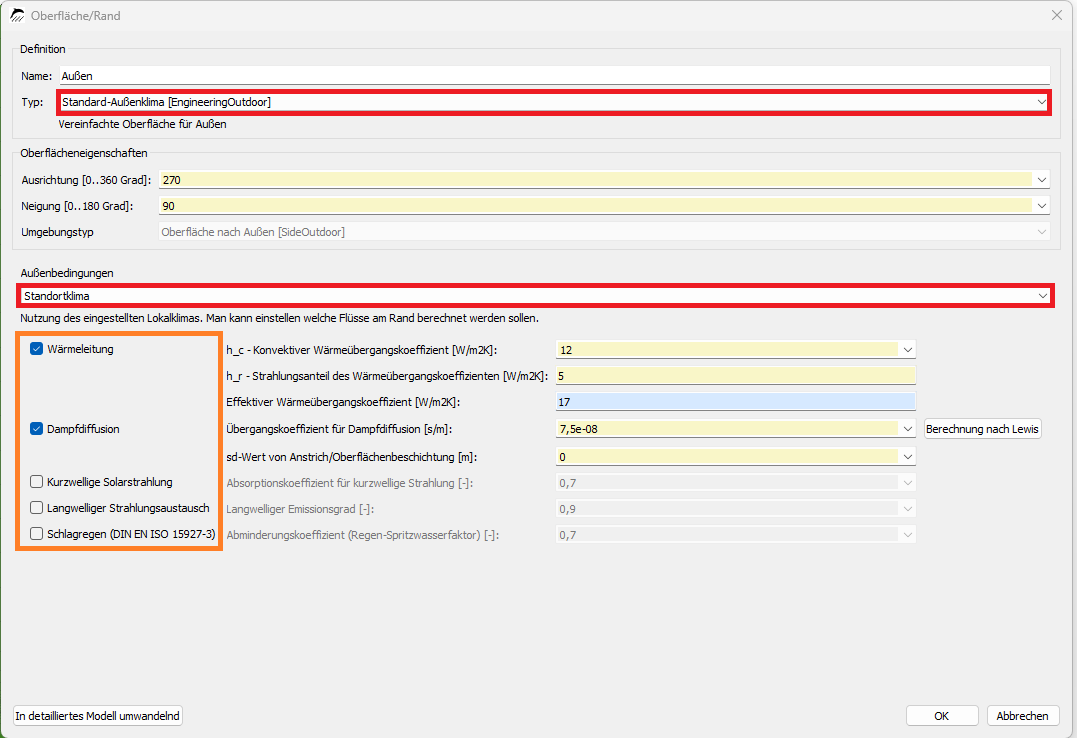Expand the Ausrichtung dropdown arrow
This screenshot has height=738, width=1077.
1041,180
